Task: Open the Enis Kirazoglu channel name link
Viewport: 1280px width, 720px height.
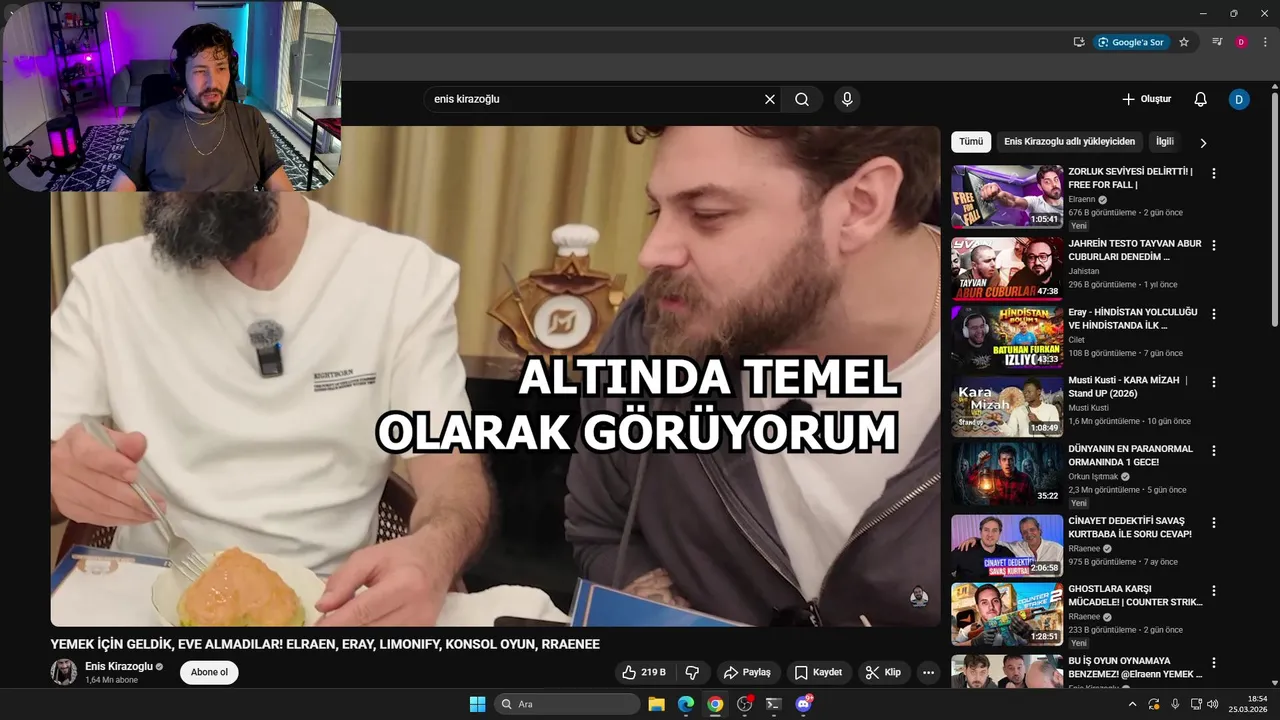Action: [119, 666]
